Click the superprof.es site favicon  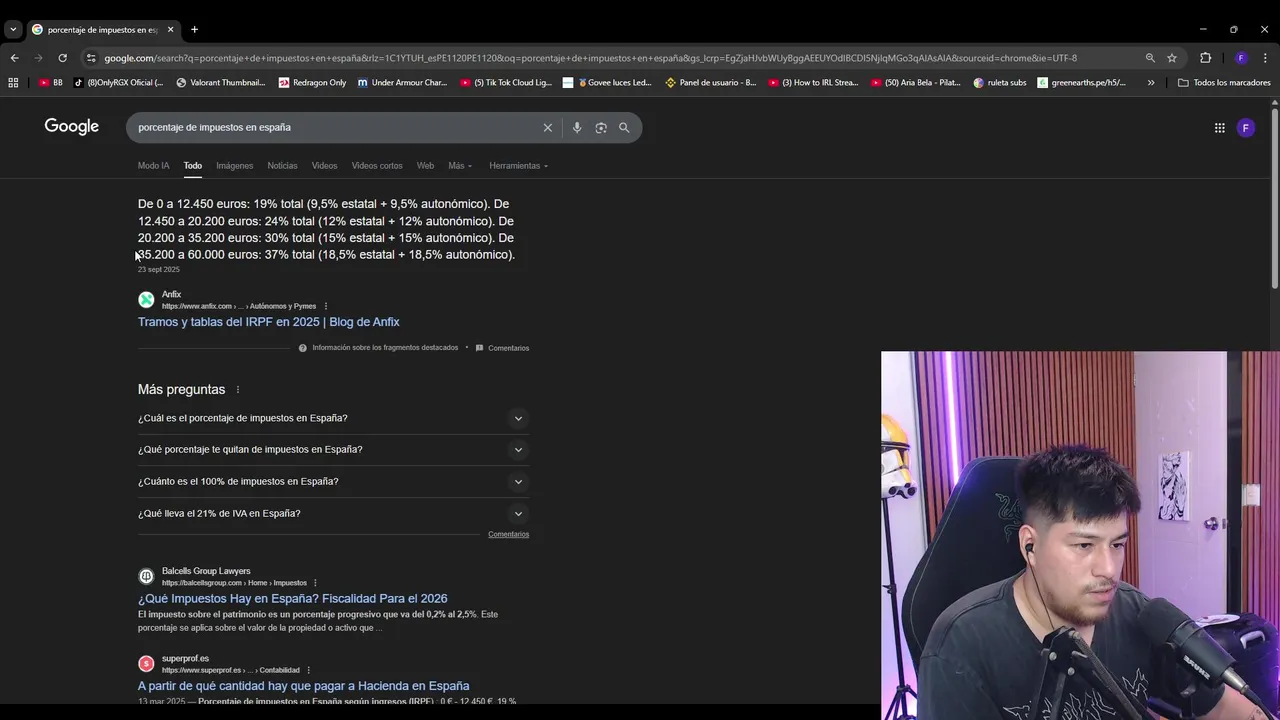click(146, 663)
